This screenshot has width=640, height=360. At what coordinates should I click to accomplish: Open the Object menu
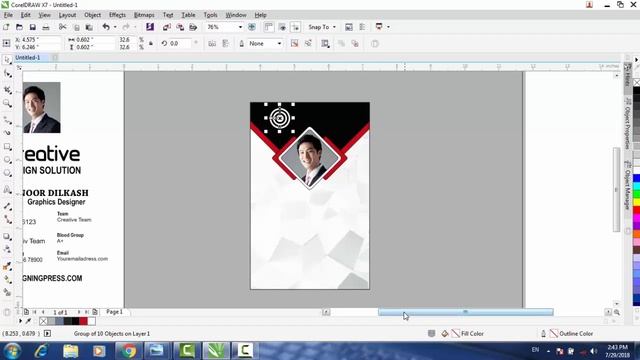tap(92, 15)
